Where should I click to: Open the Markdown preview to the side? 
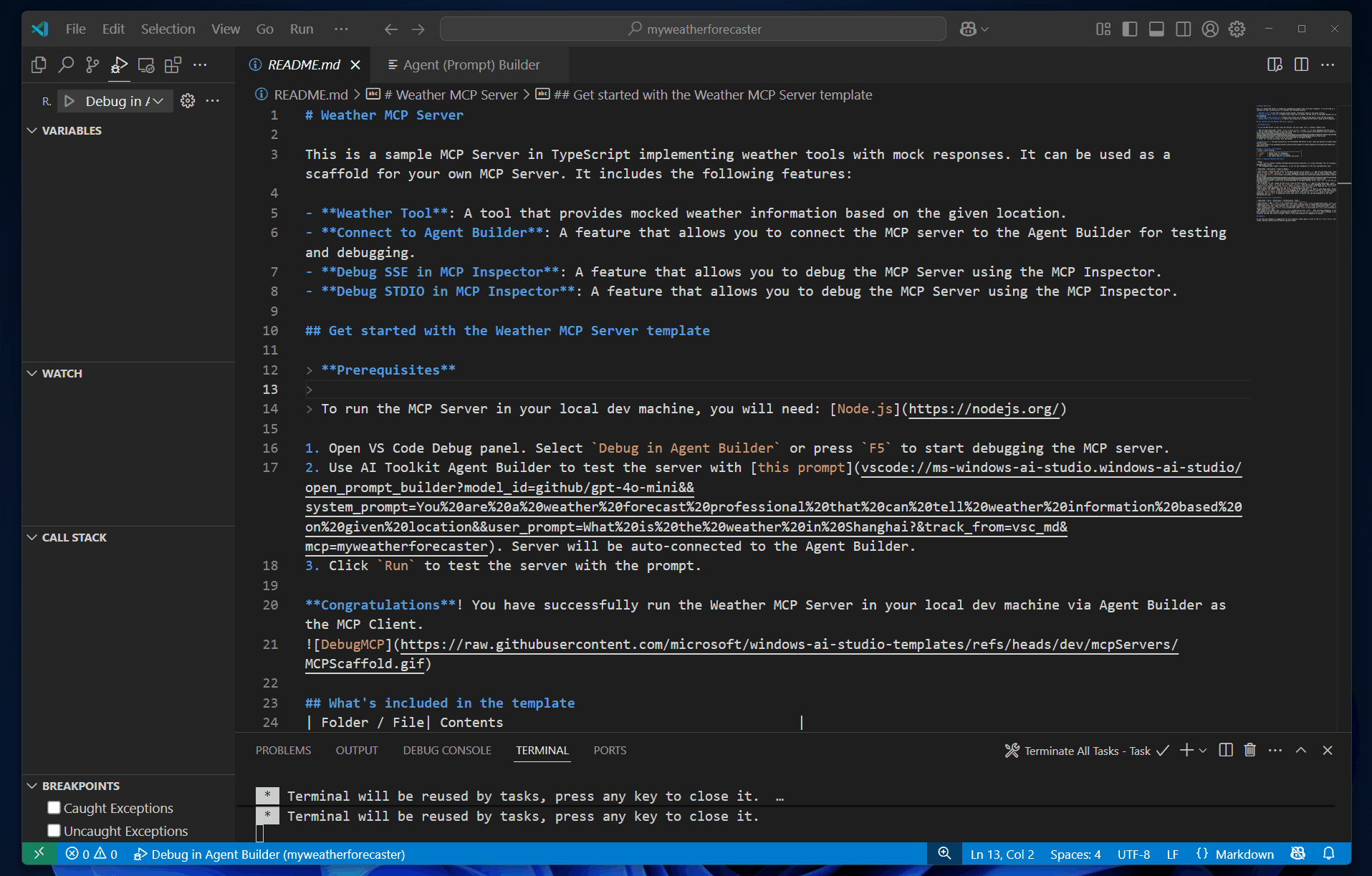click(x=1275, y=64)
